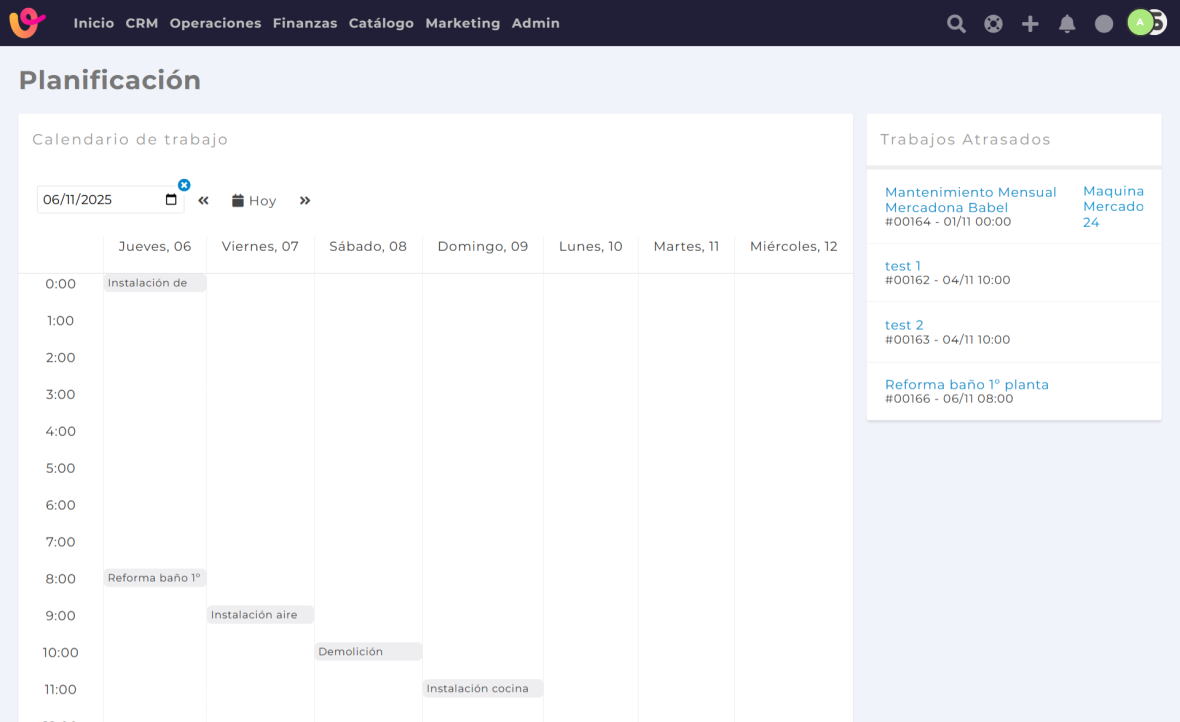Click the app logo in top-left
This screenshot has height=722, width=1180.
coord(27,22)
